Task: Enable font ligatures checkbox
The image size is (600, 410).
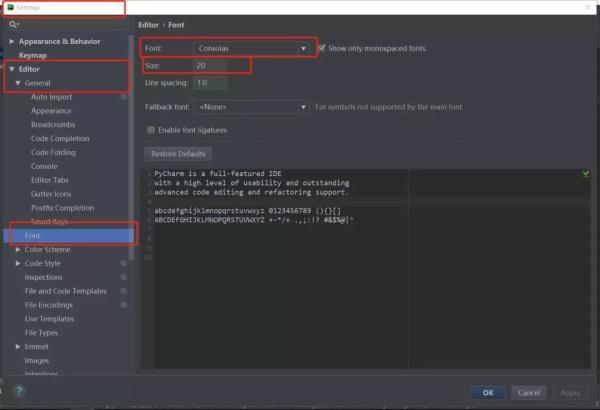Action: (x=151, y=130)
